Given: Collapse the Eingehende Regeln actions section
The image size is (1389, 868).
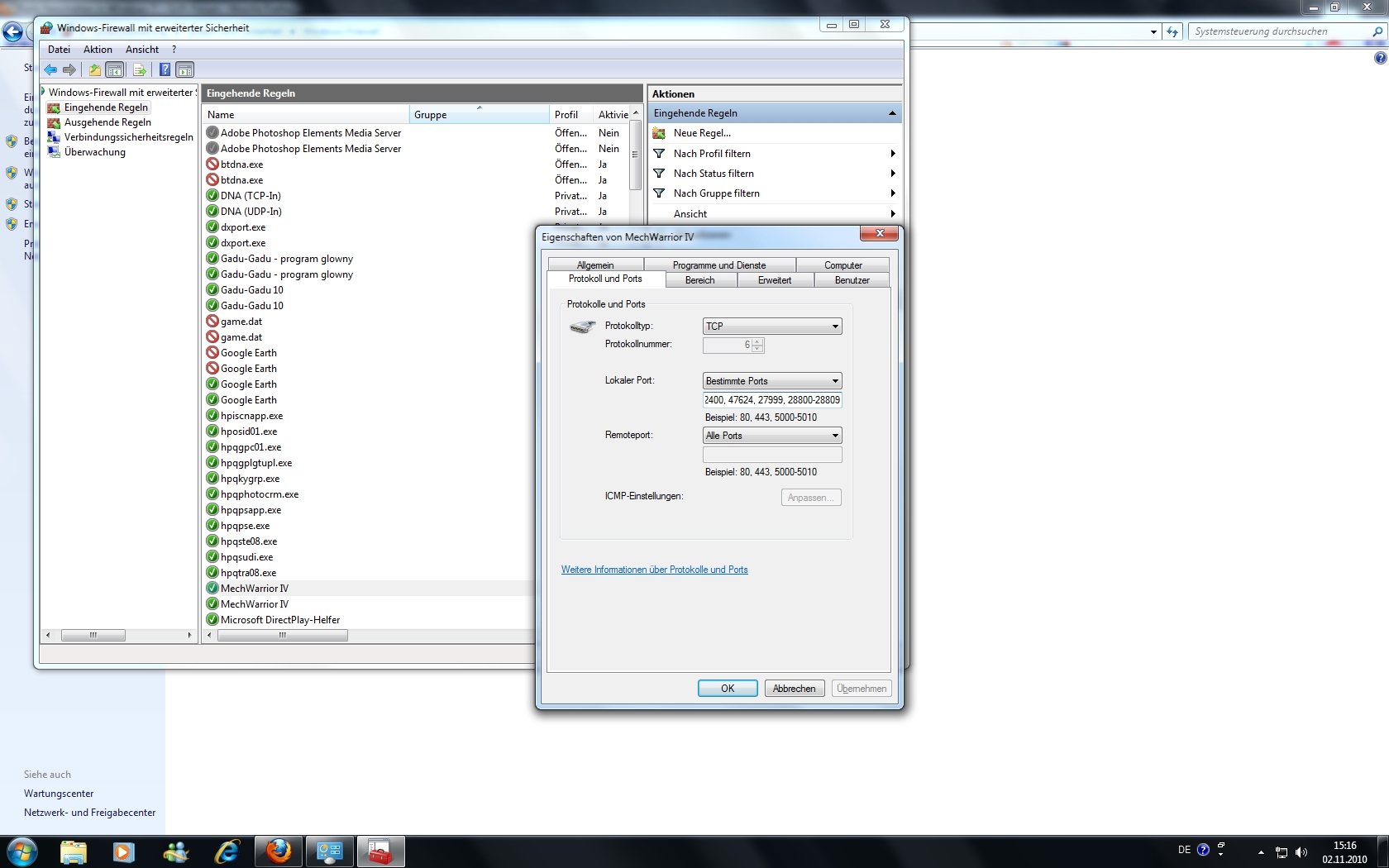Looking at the screenshot, I should pyautogui.click(x=892, y=113).
